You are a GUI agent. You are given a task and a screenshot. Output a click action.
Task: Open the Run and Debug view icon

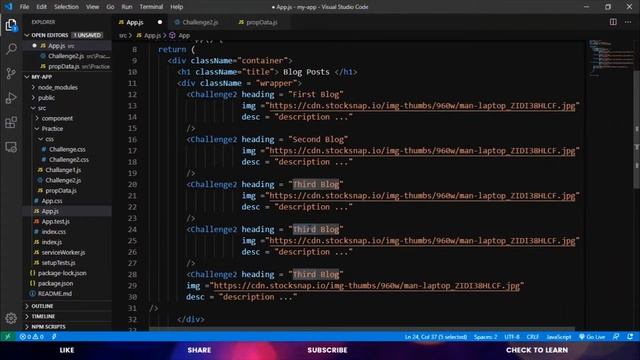pyautogui.click(x=11, y=98)
